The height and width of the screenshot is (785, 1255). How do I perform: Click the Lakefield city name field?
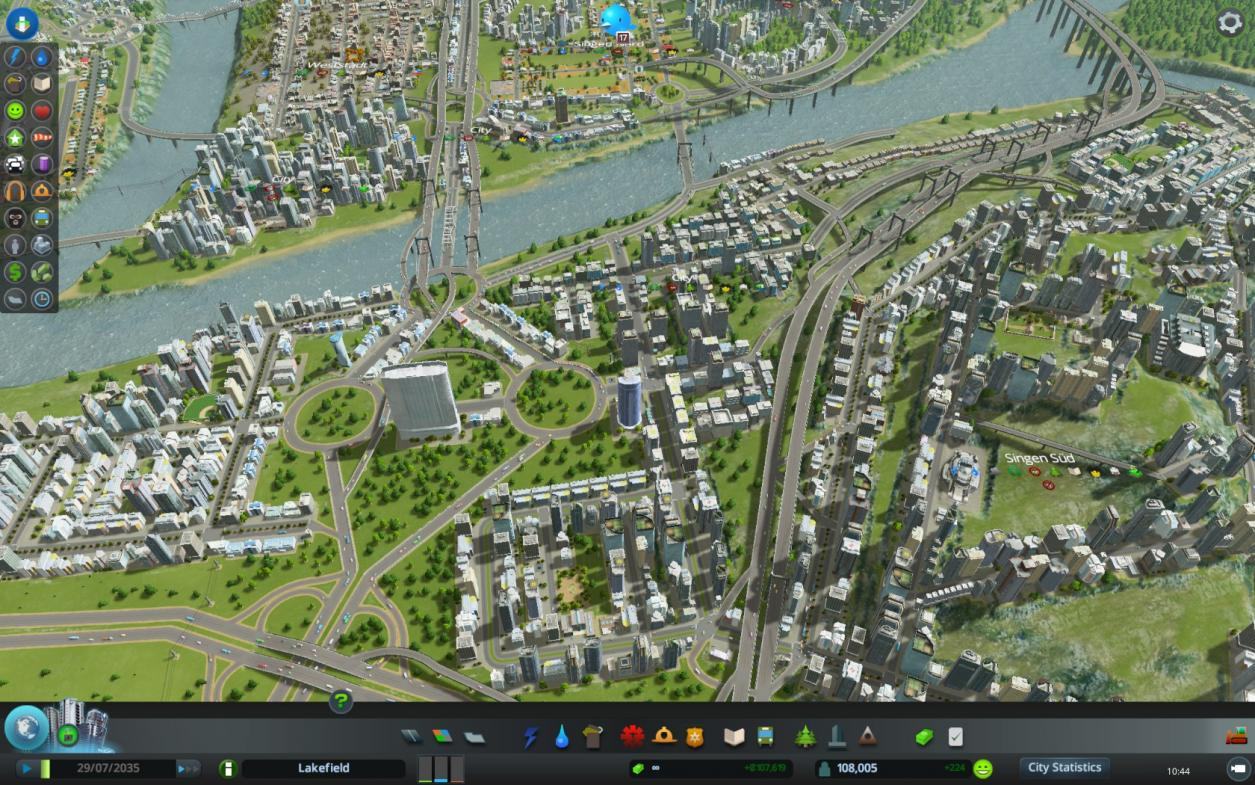(324, 769)
